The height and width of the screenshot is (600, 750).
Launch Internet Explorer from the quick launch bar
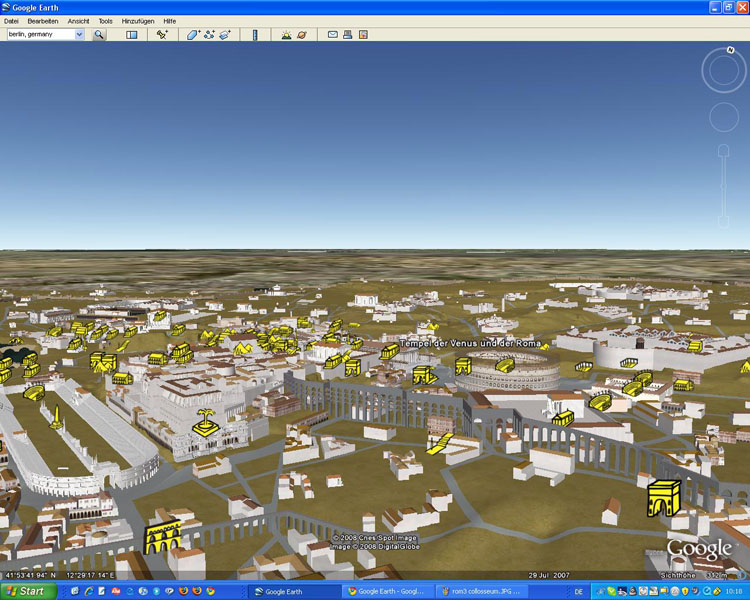click(88, 591)
